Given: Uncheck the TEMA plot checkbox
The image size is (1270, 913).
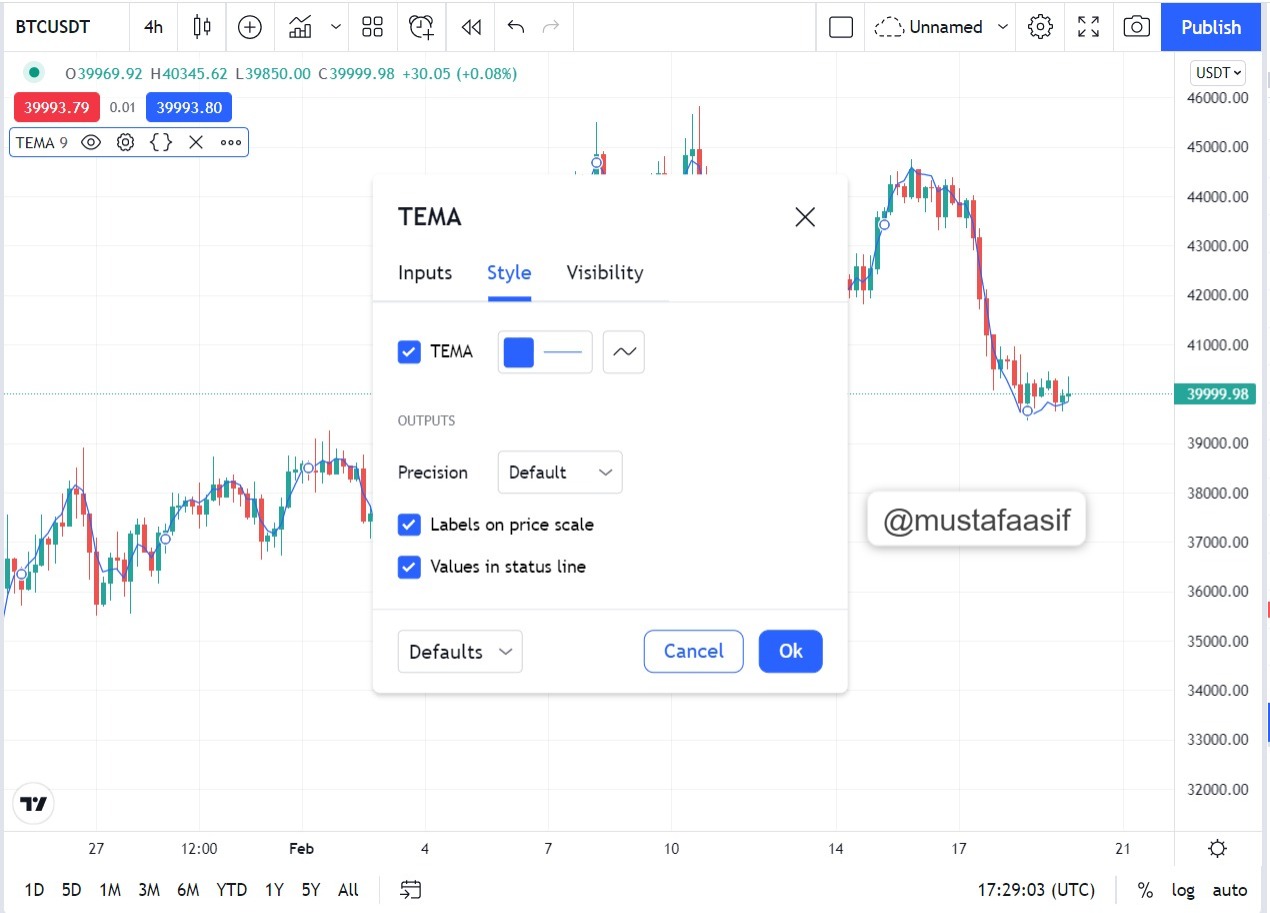Looking at the screenshot, I should pos(409,352).
